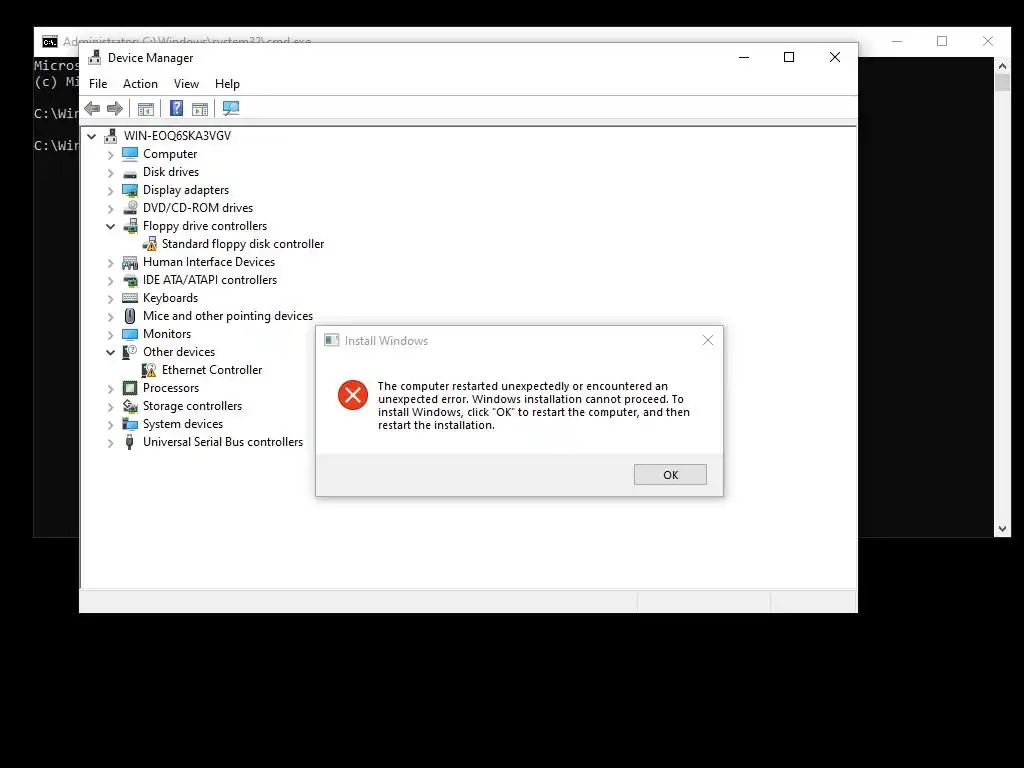Click the Forward arrow toolbar icon

[115, 108]
